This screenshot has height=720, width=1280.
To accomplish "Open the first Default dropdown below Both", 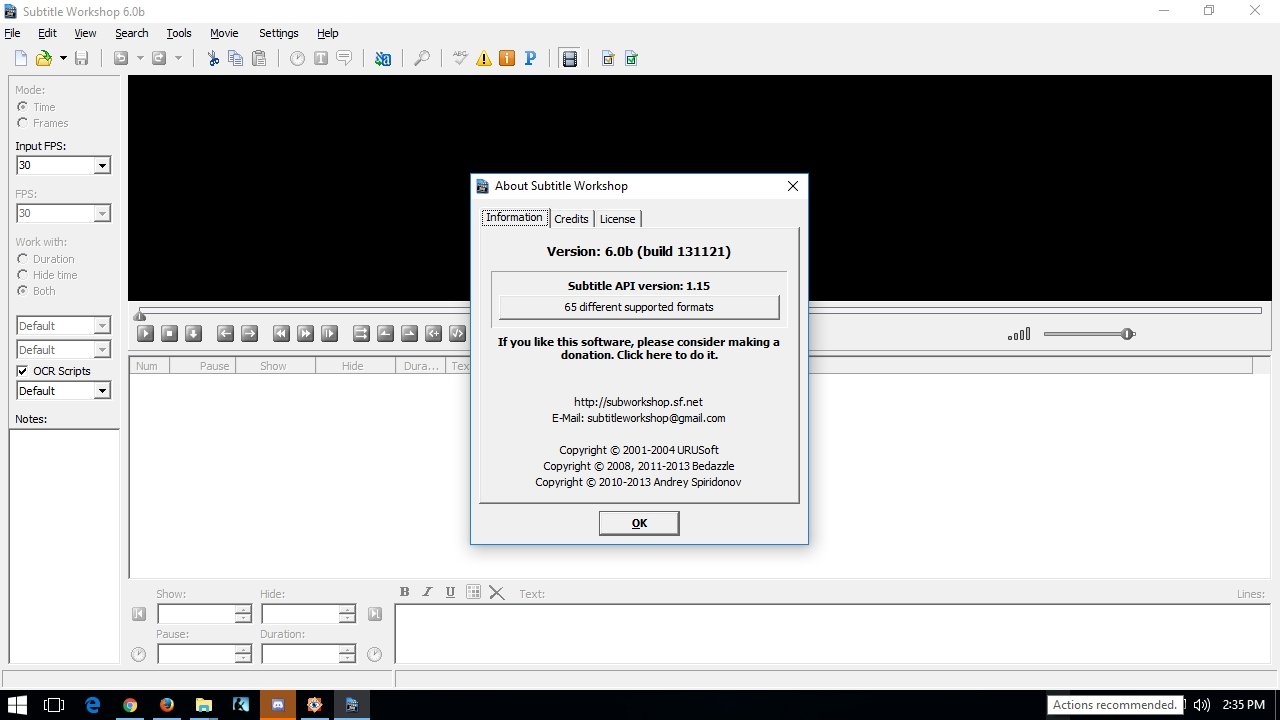I will (x=102, y=326).
